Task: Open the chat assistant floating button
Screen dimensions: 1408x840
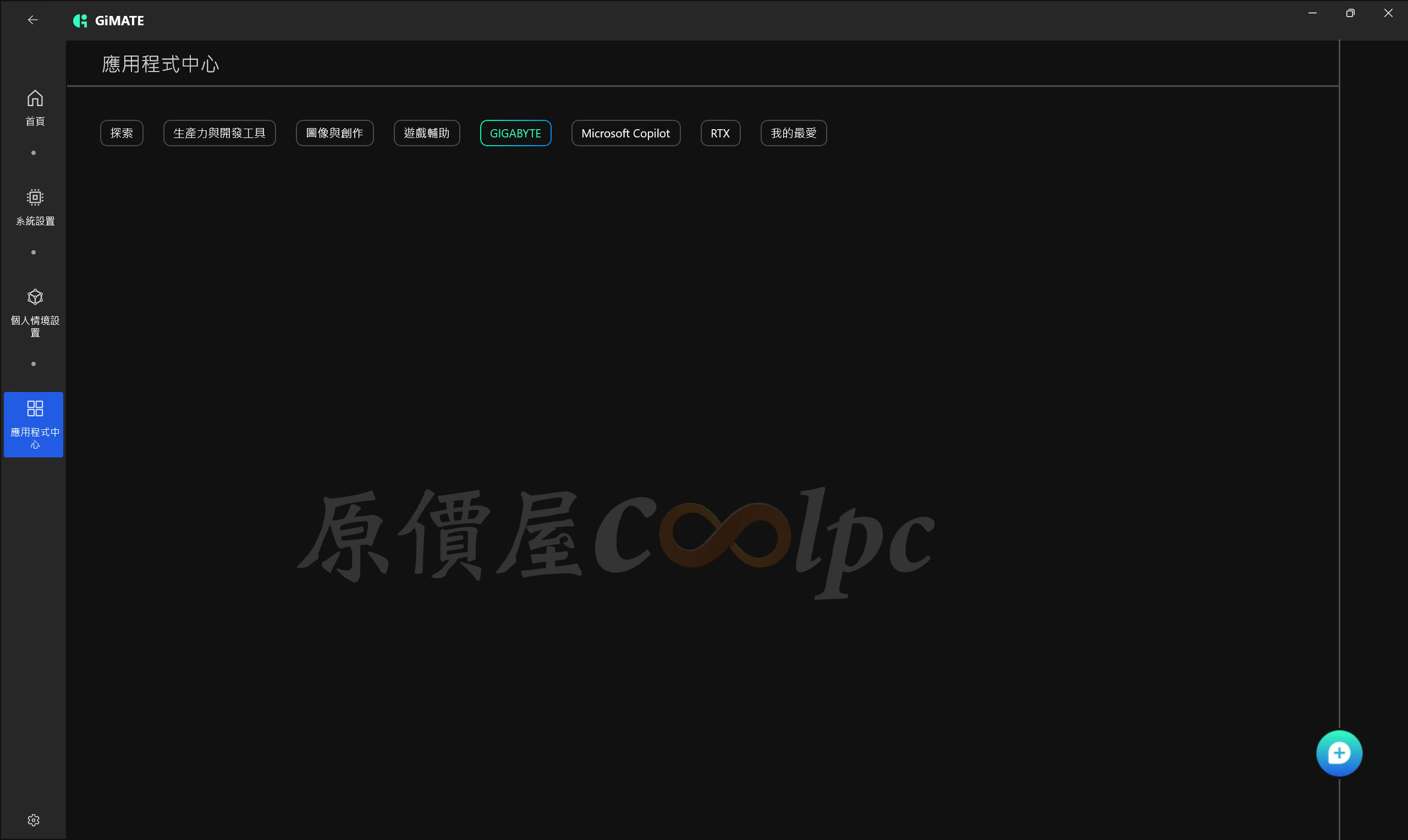Action: click(1339, 753)
